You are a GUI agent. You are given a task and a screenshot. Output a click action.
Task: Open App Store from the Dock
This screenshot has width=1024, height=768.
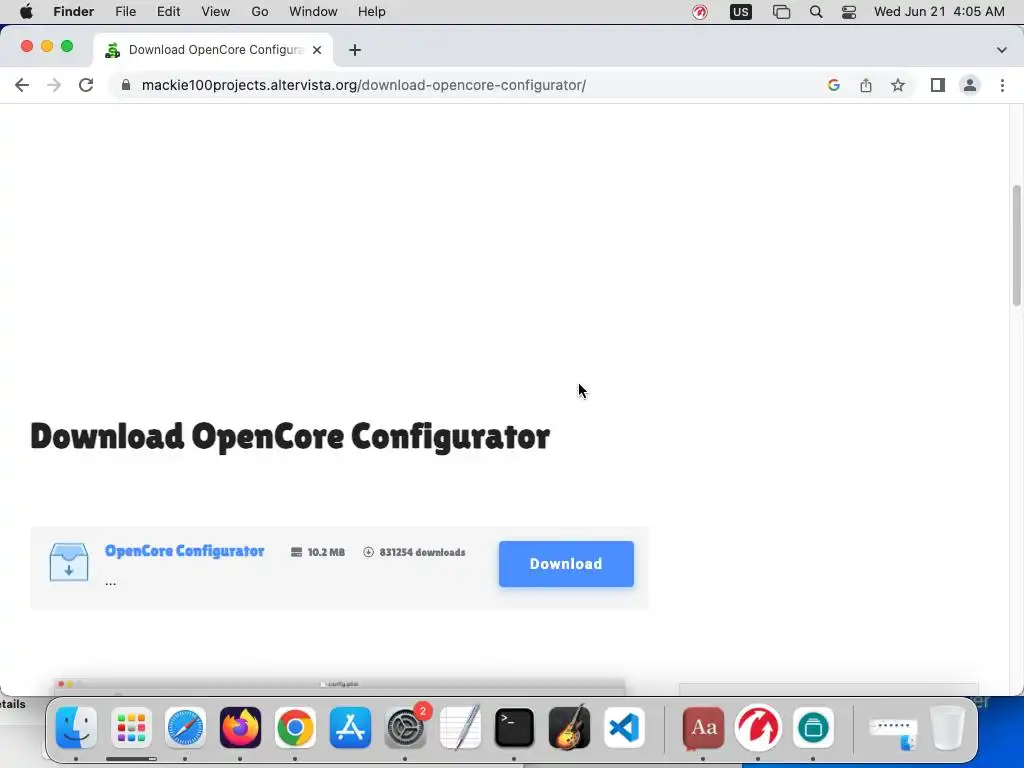[350, 728]
